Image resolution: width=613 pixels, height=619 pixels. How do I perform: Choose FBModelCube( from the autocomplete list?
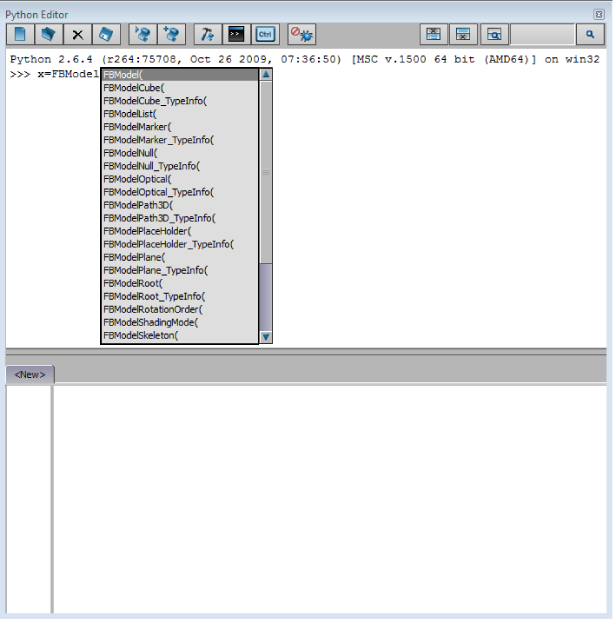click(180, 88)
